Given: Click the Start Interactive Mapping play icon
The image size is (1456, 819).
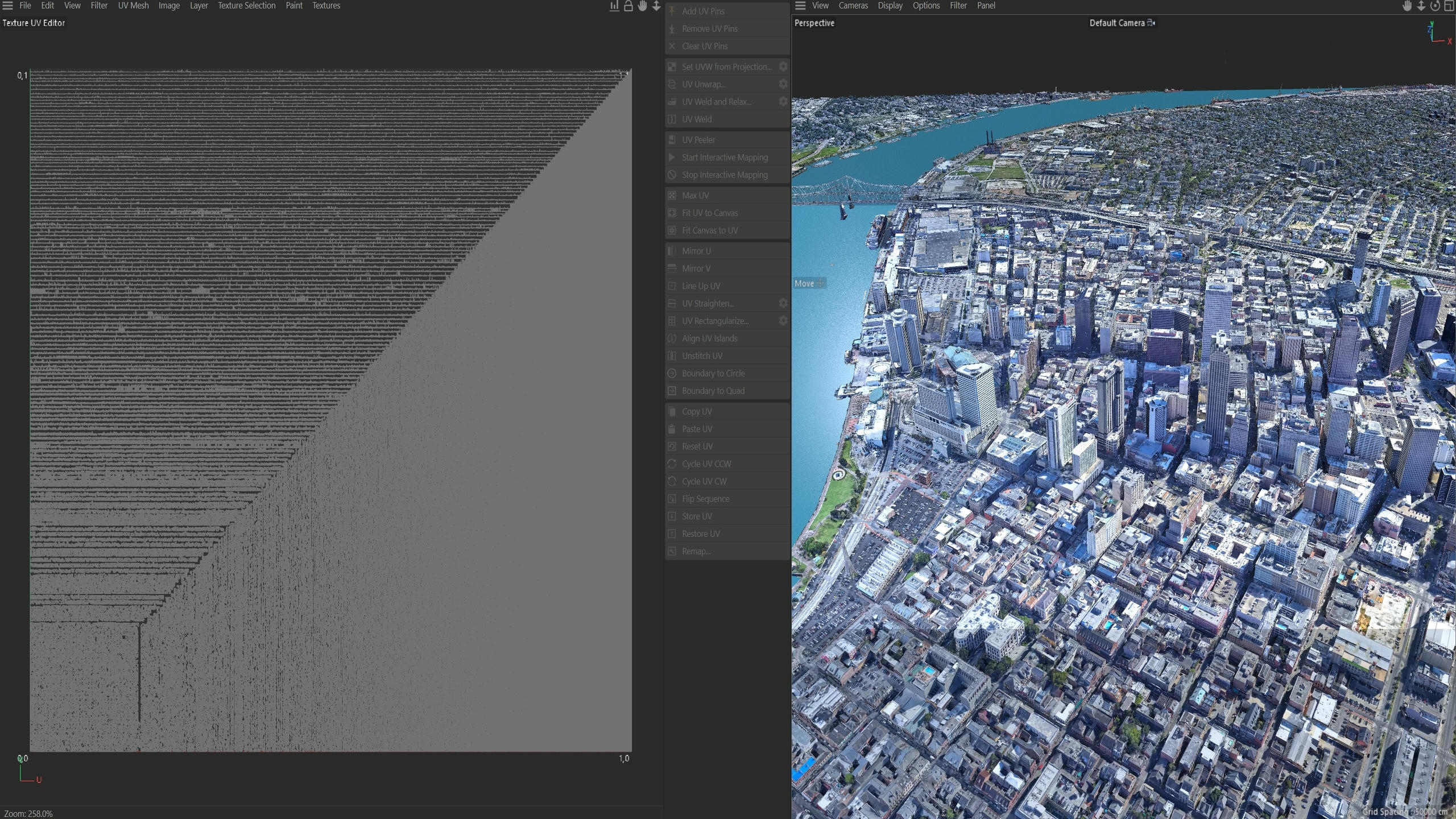Looking at the screenshot, I should [x=672, y=157].
